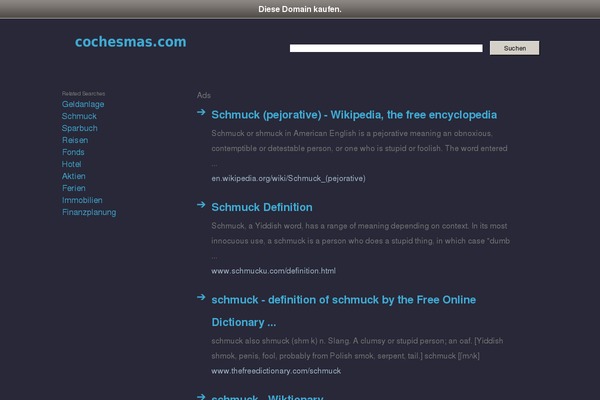Open the Schmuck related search link
Screen dimensions: 600x400
79,116
